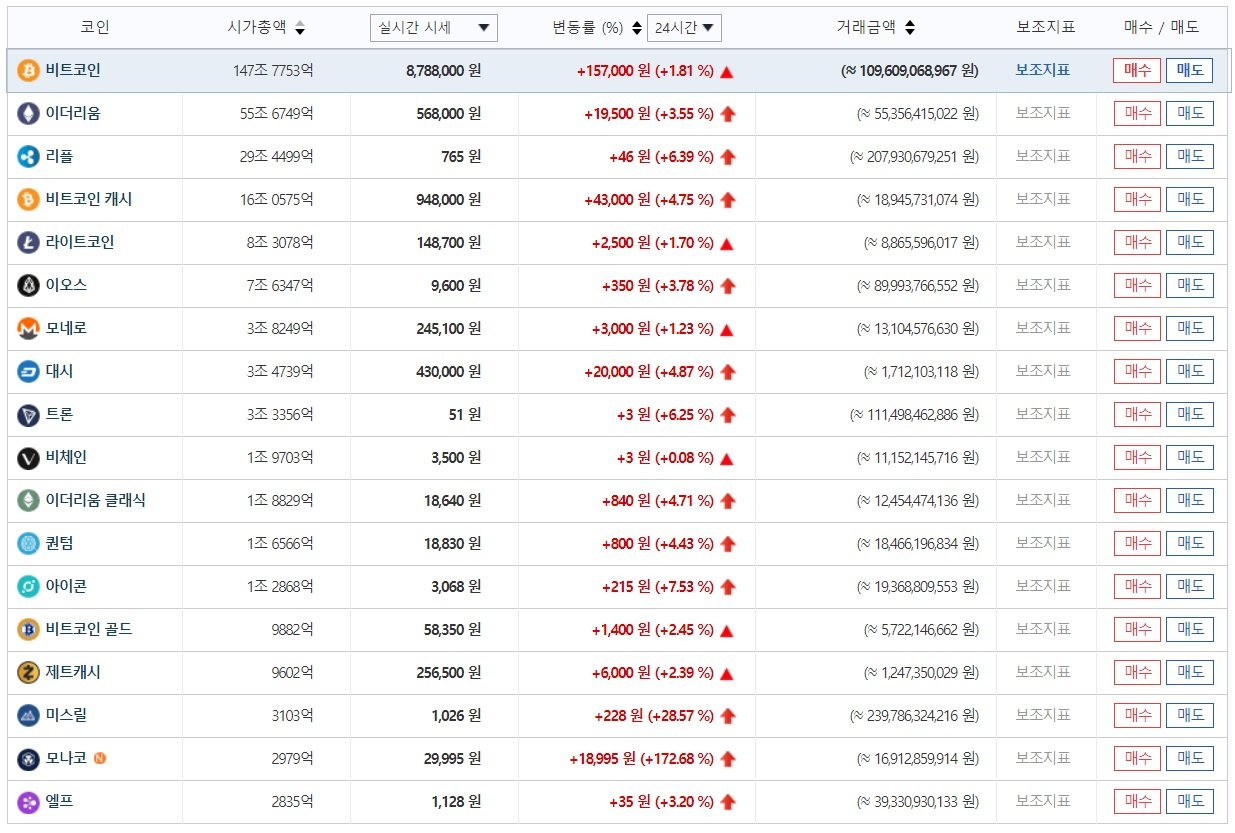Open 보조지표 link for 비트코인
The image size is (1235, 833).
[x=1043, y=70]
